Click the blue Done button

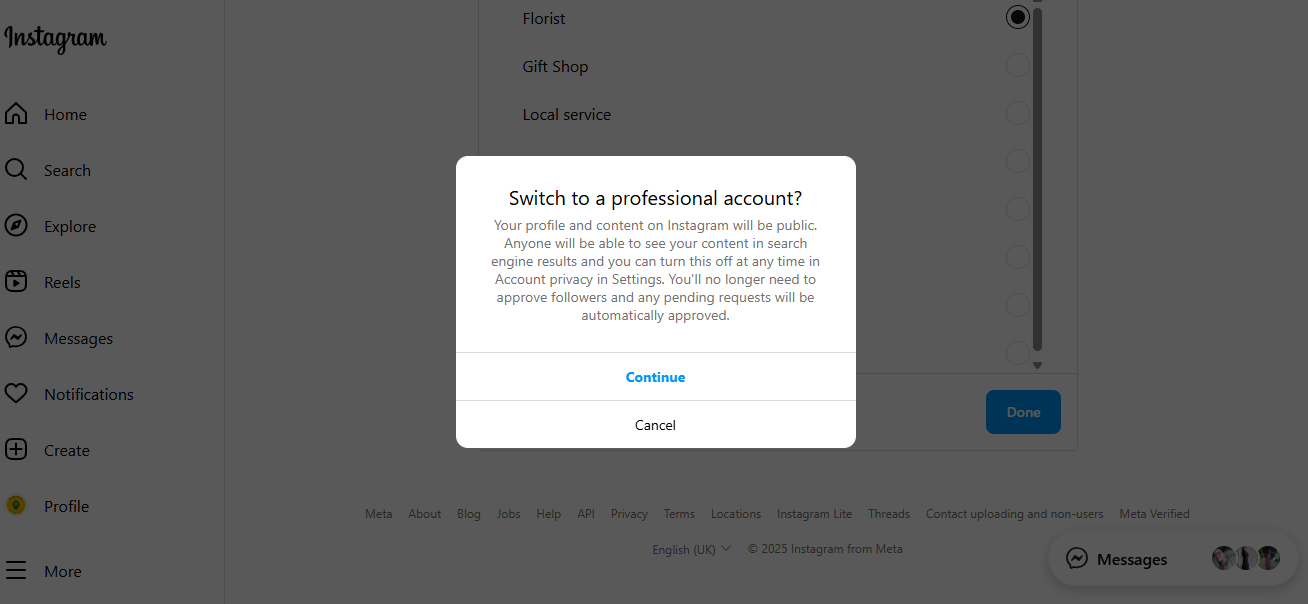tap(1023, 412)
